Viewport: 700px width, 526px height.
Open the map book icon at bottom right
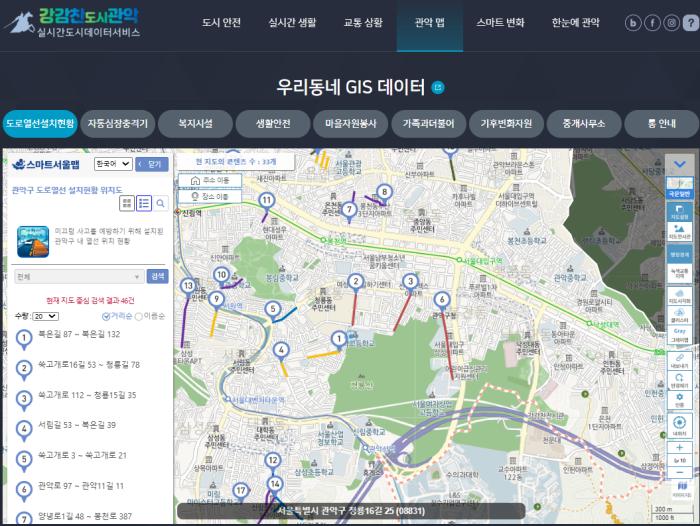coord(682,489)
